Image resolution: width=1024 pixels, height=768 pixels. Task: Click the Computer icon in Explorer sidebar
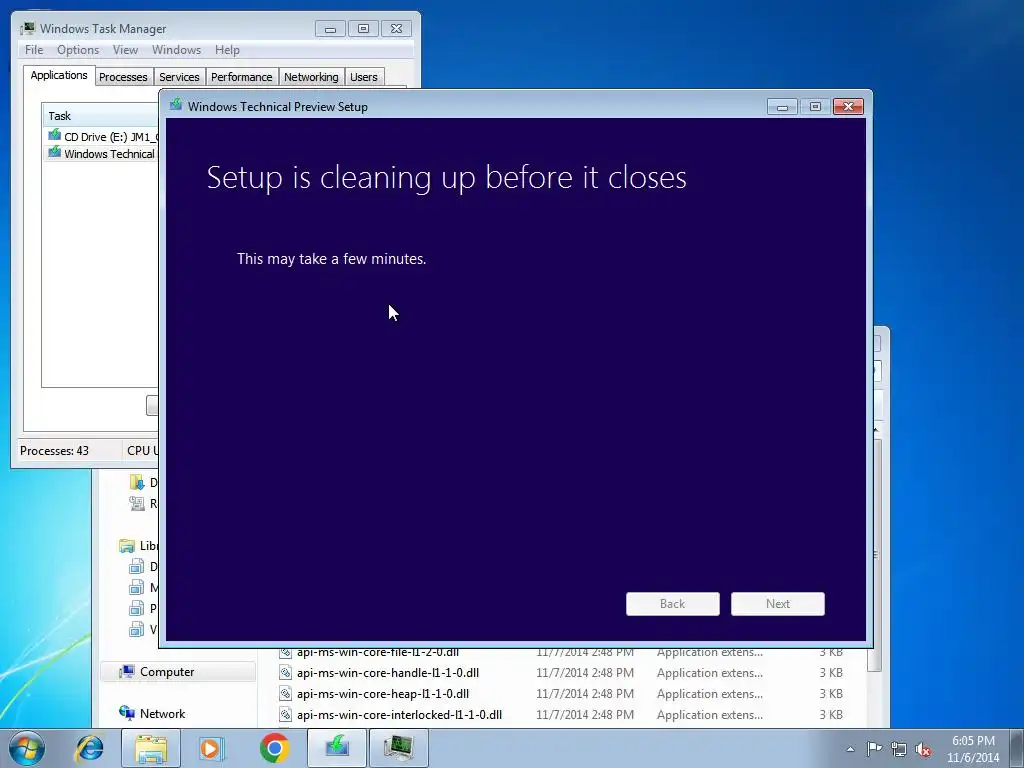[x=127, y=672]
